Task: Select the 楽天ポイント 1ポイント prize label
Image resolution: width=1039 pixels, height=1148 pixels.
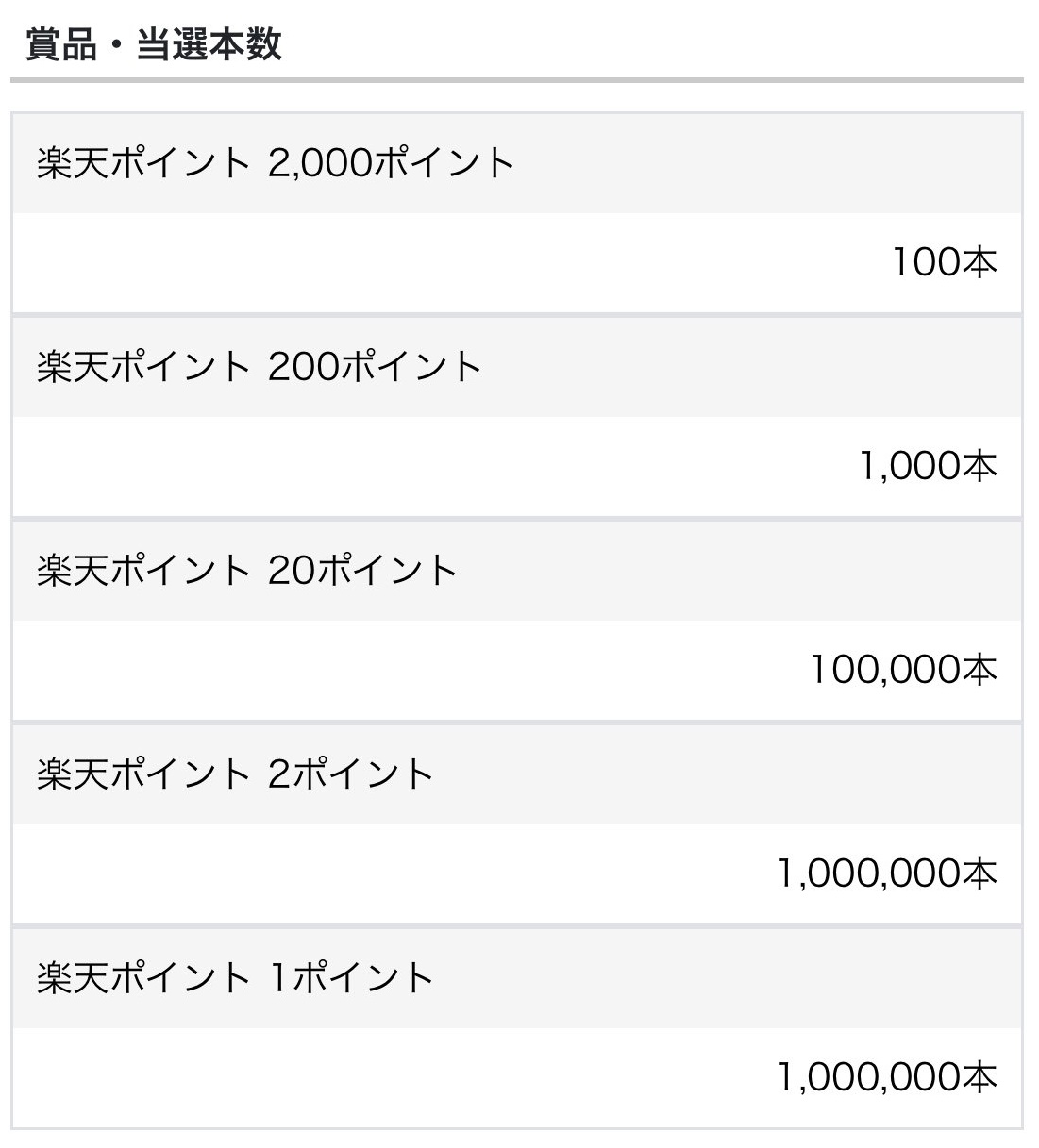Action: (x=235, y=978)
